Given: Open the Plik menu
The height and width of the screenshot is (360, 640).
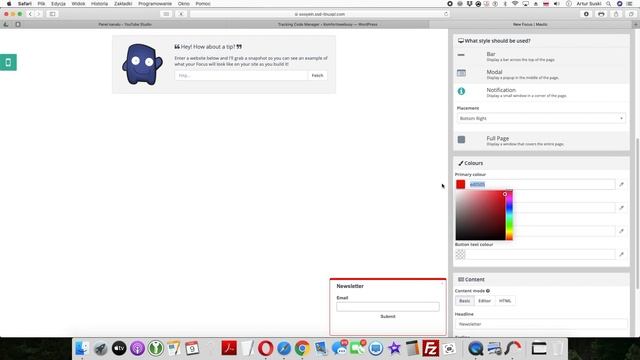Looking at the screenshot, I should [x=41, y=4].
